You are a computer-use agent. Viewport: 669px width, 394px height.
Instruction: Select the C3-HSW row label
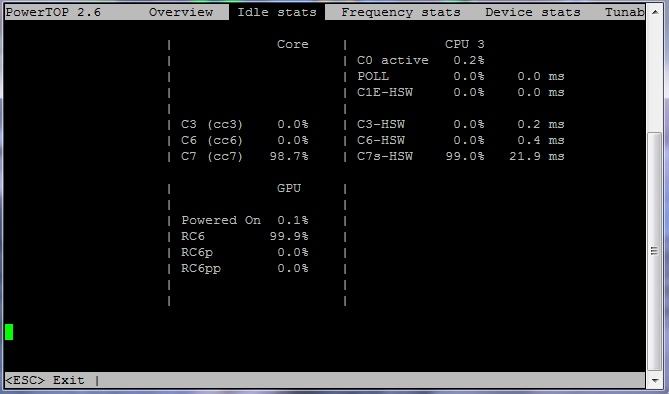pyautogui.click(x=381, y=124)
